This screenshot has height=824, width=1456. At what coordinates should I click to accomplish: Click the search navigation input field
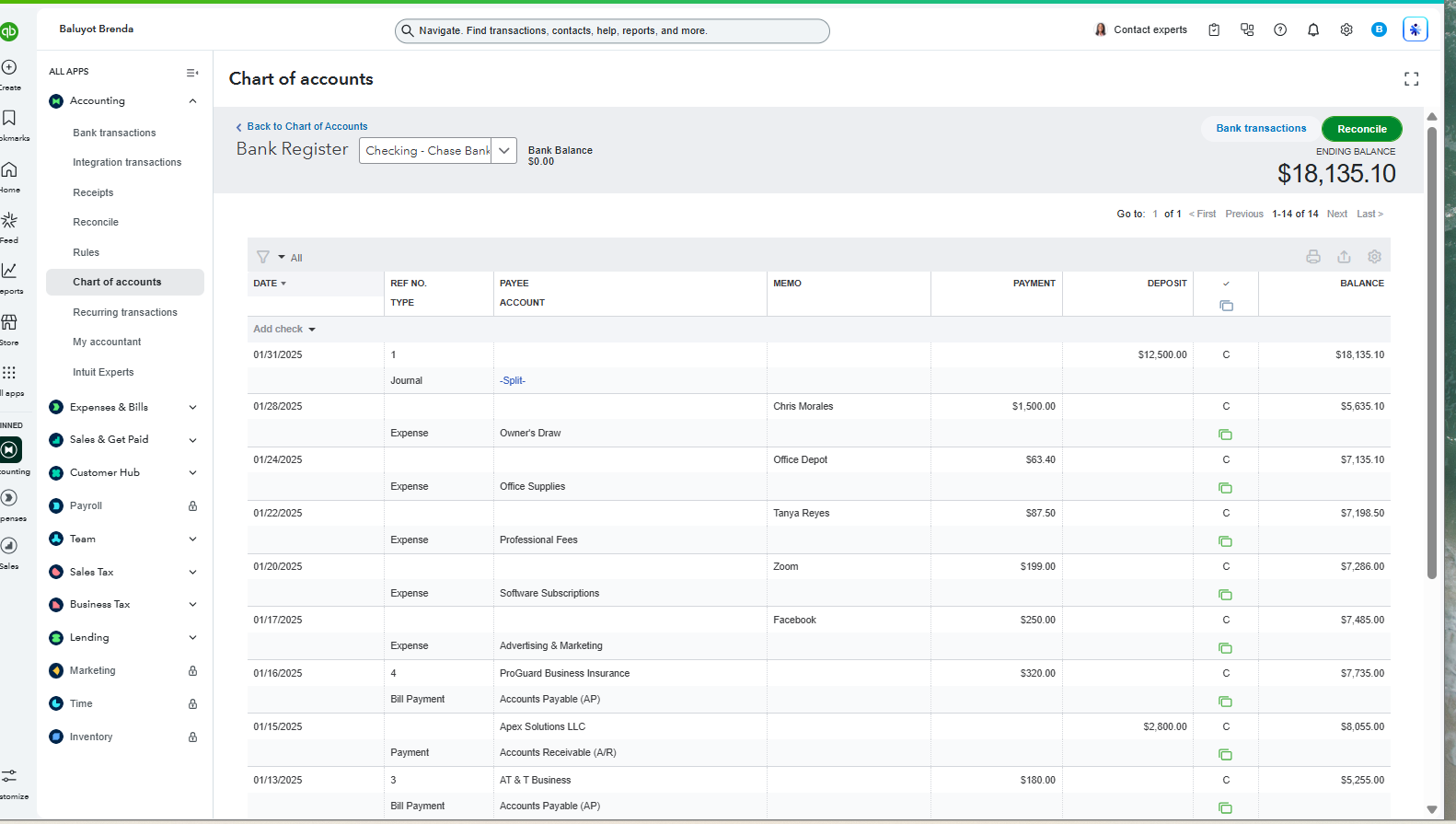(612, 30)
